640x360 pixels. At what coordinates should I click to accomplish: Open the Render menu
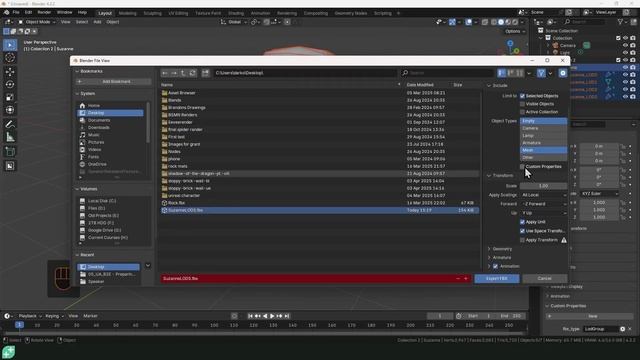pos(44,13)
